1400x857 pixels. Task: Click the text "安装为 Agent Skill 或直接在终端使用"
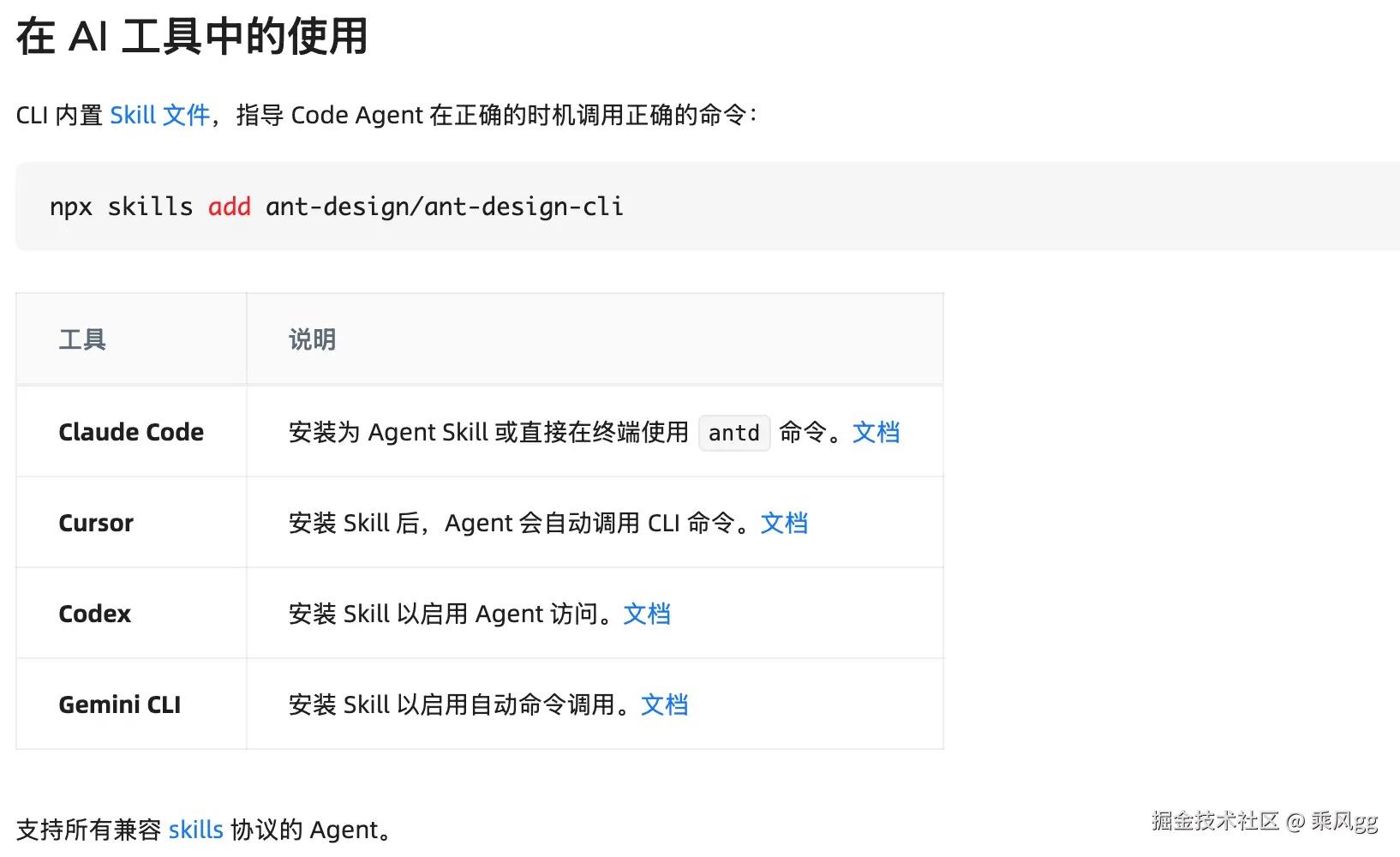[488, 432]
